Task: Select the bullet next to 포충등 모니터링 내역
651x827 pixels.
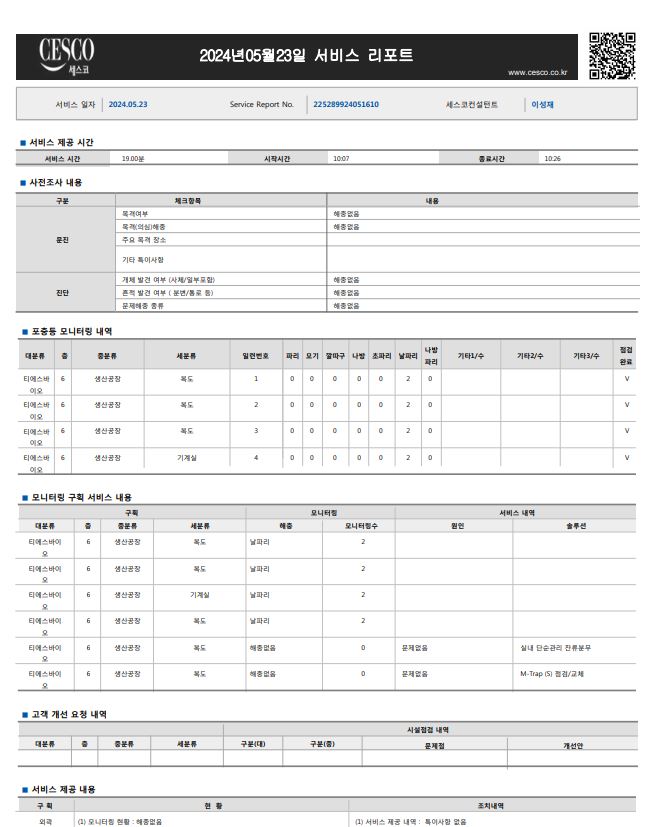Action: click(23, 331)
